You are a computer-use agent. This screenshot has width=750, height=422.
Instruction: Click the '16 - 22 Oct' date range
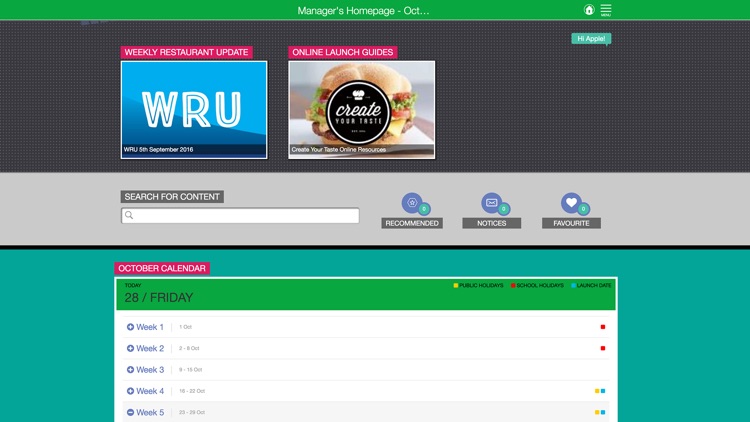tap(192, 391)
